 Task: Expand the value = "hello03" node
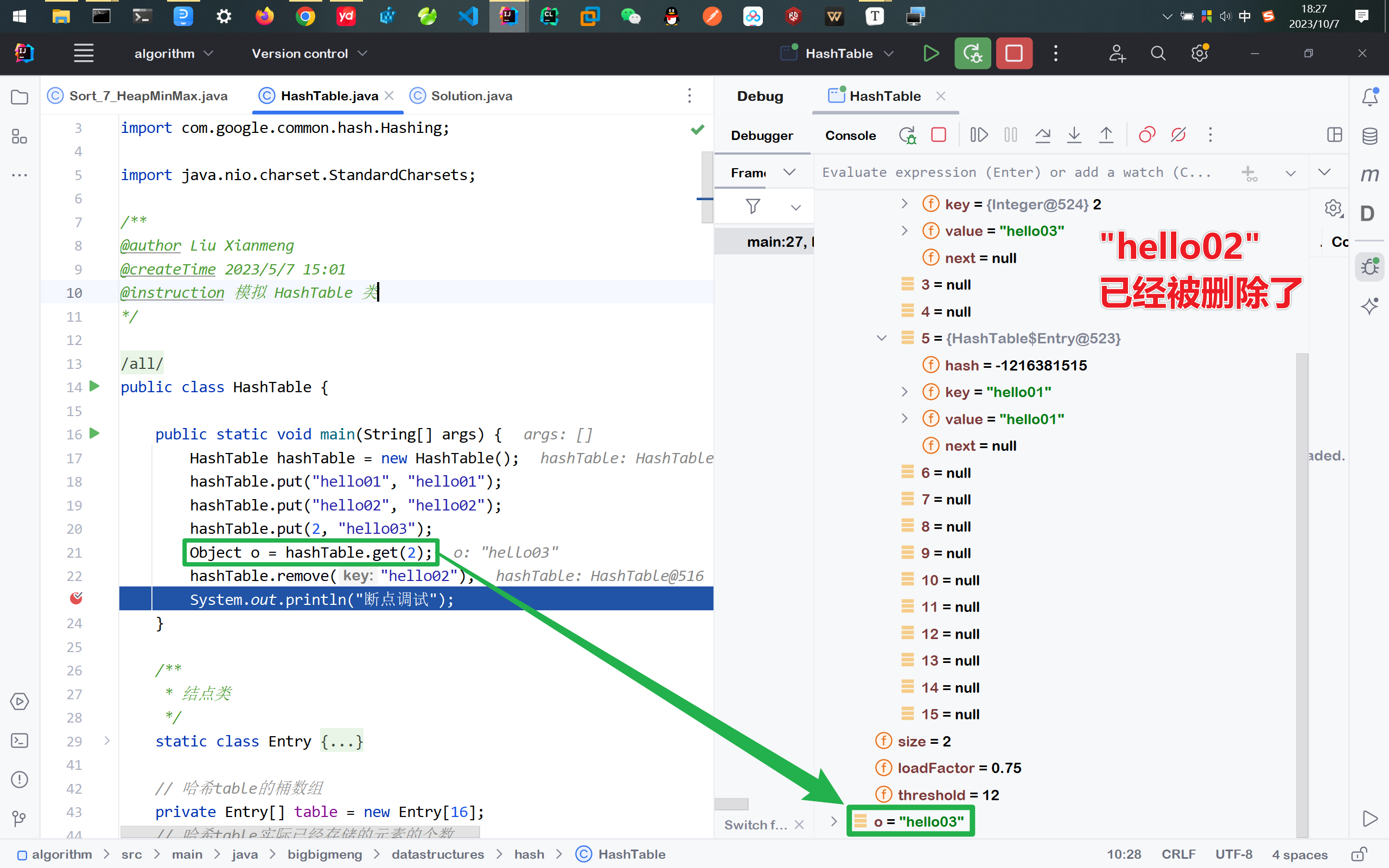[x=904, y=231]
